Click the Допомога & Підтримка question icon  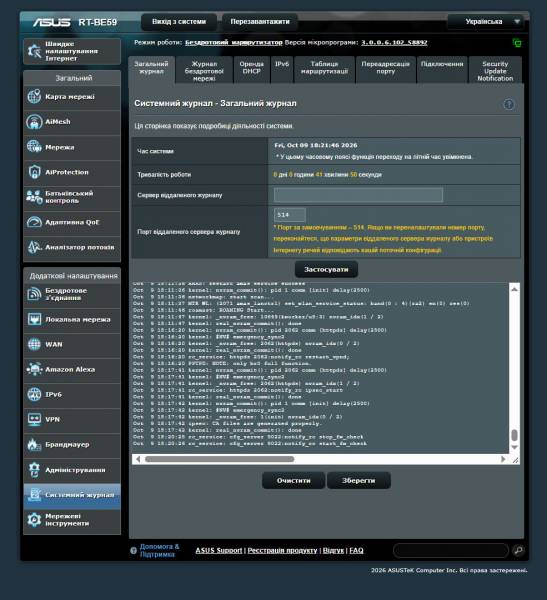point(133,551)
